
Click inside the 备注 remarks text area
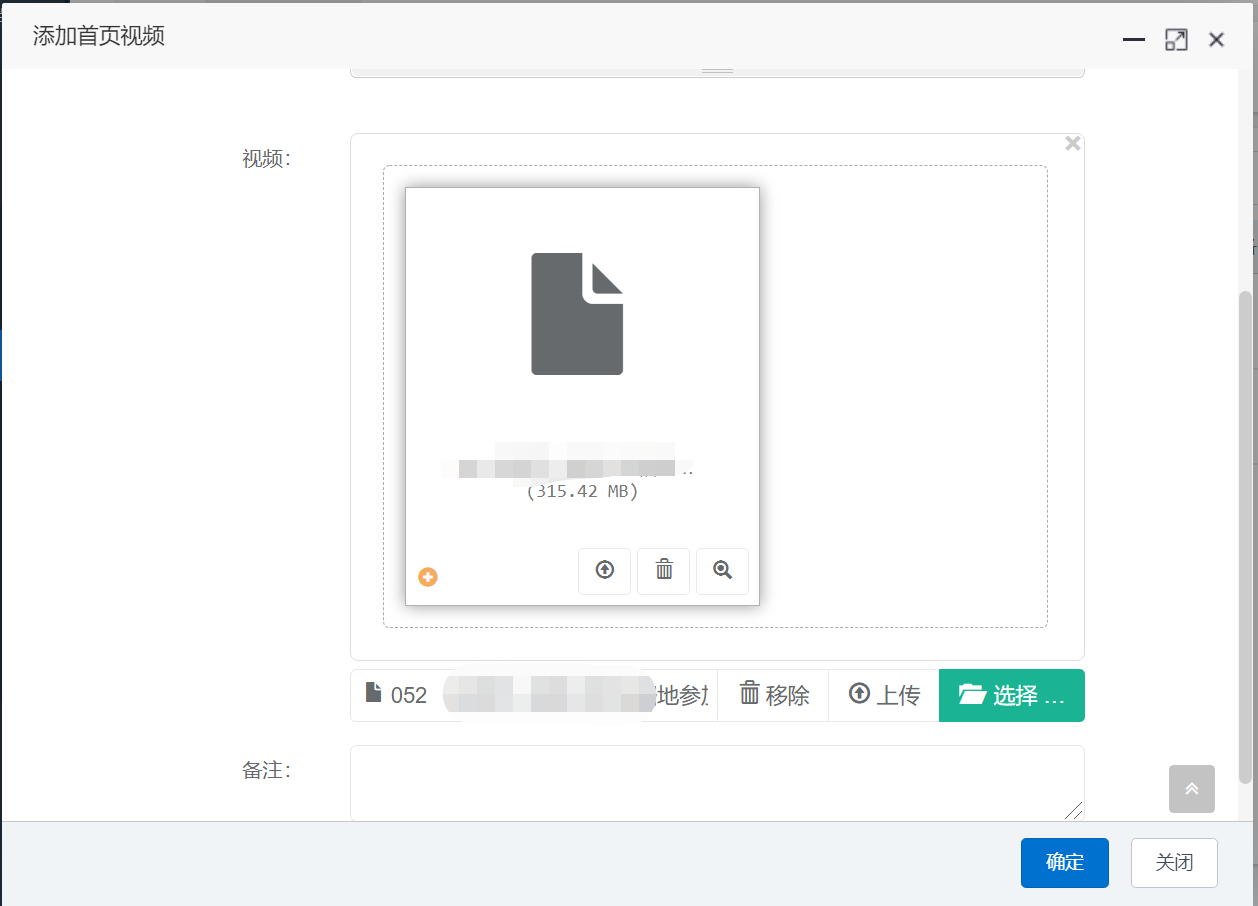pyautogui.click(x=716, y=782)
